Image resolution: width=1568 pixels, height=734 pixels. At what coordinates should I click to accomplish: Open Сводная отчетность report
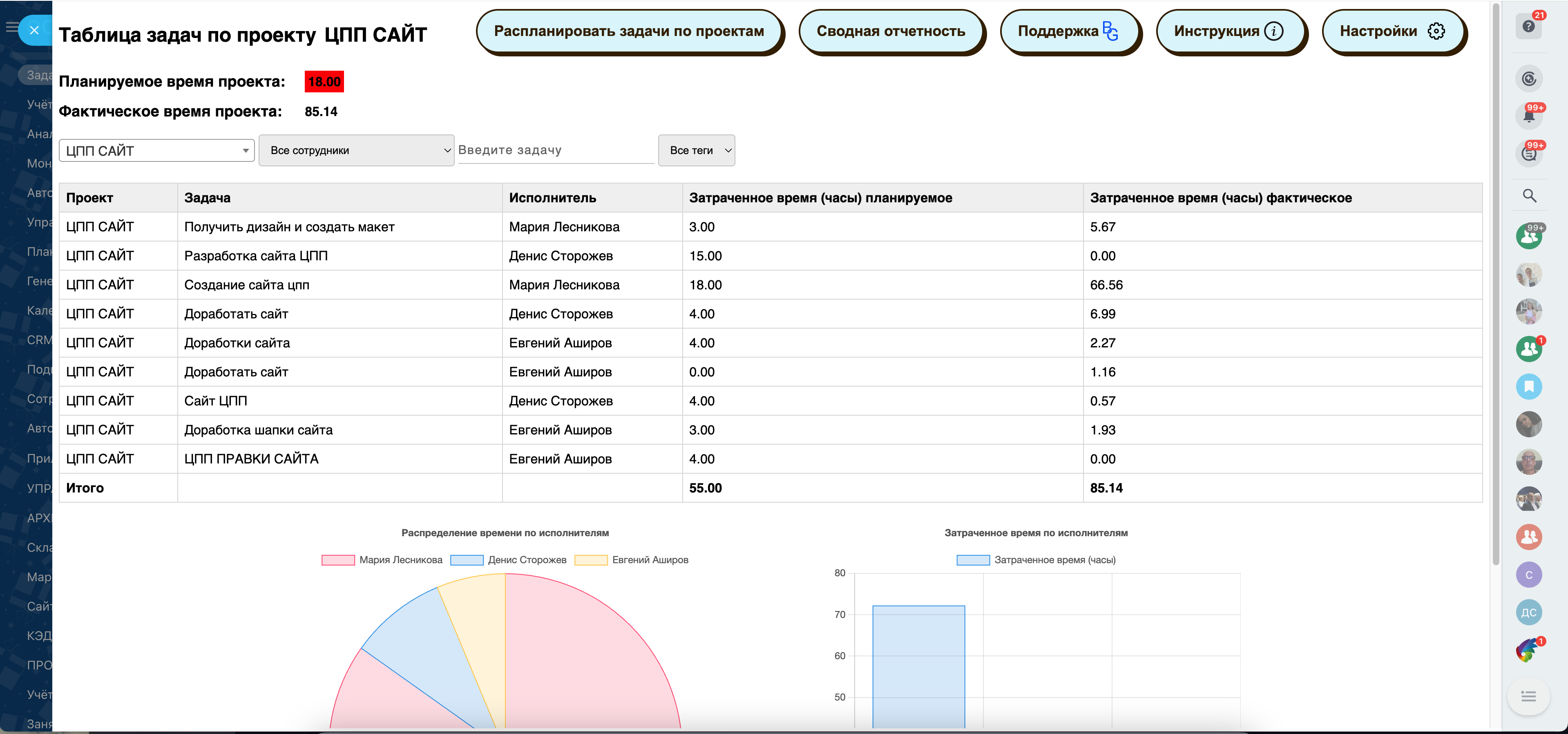click(890, 31)
